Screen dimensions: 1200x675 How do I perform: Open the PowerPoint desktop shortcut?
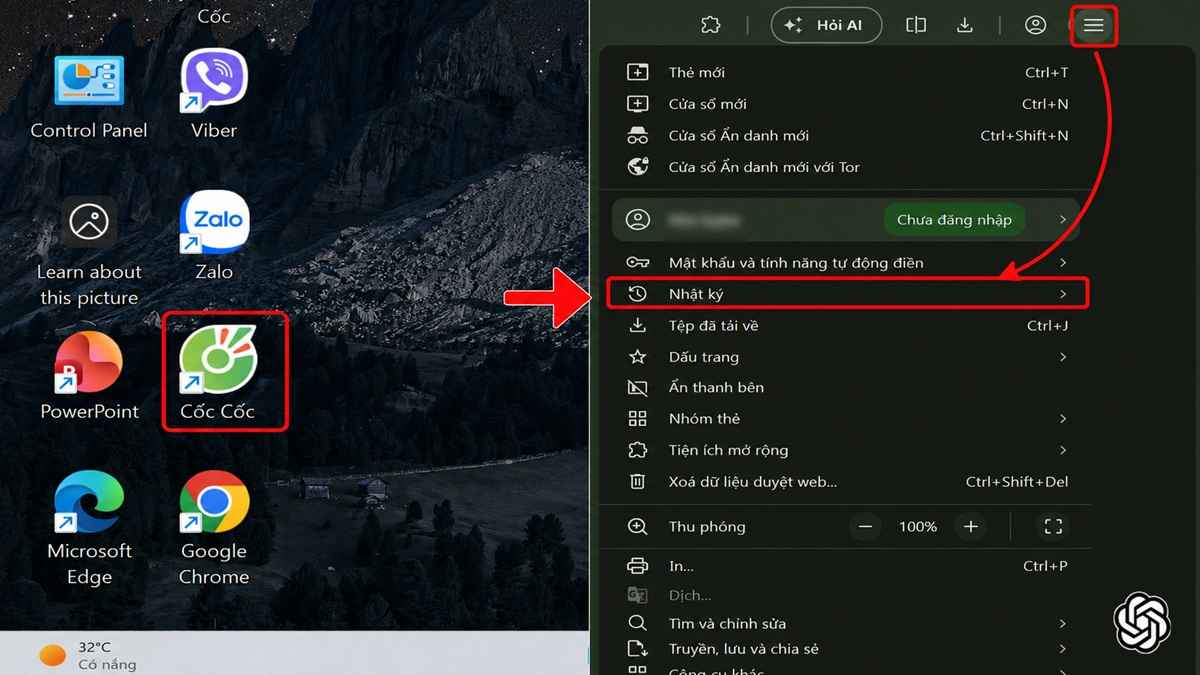pyautogui.click(x=89, y=375)
